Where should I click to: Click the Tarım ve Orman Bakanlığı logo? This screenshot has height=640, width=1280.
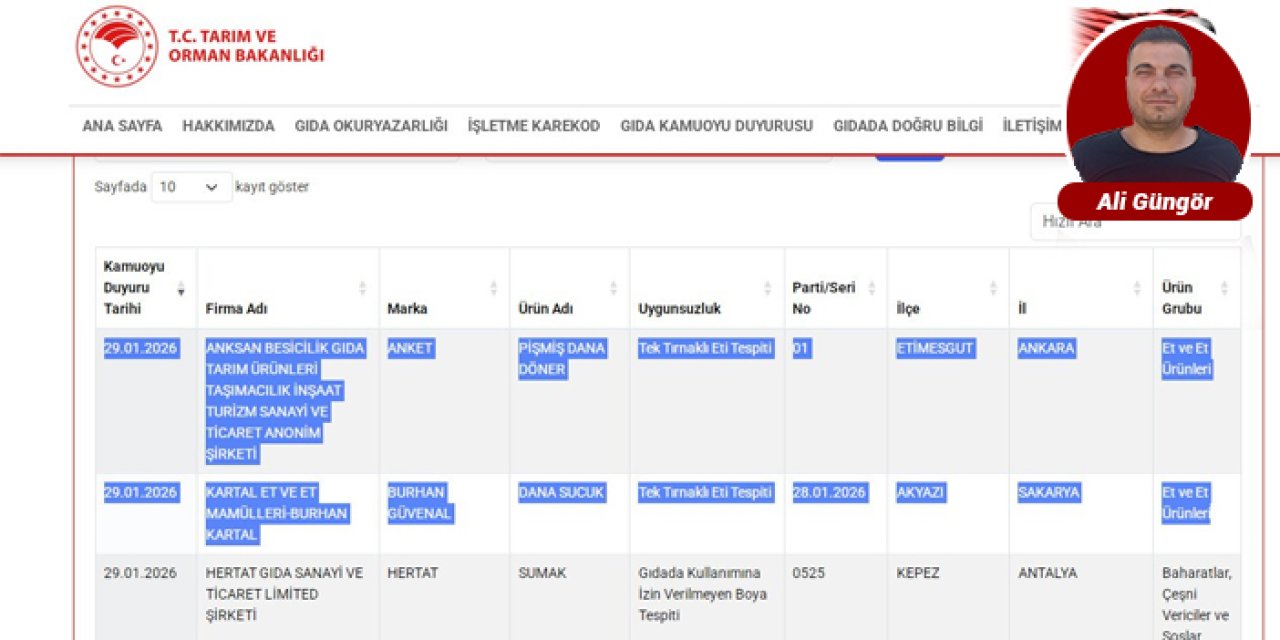point(117,46)
